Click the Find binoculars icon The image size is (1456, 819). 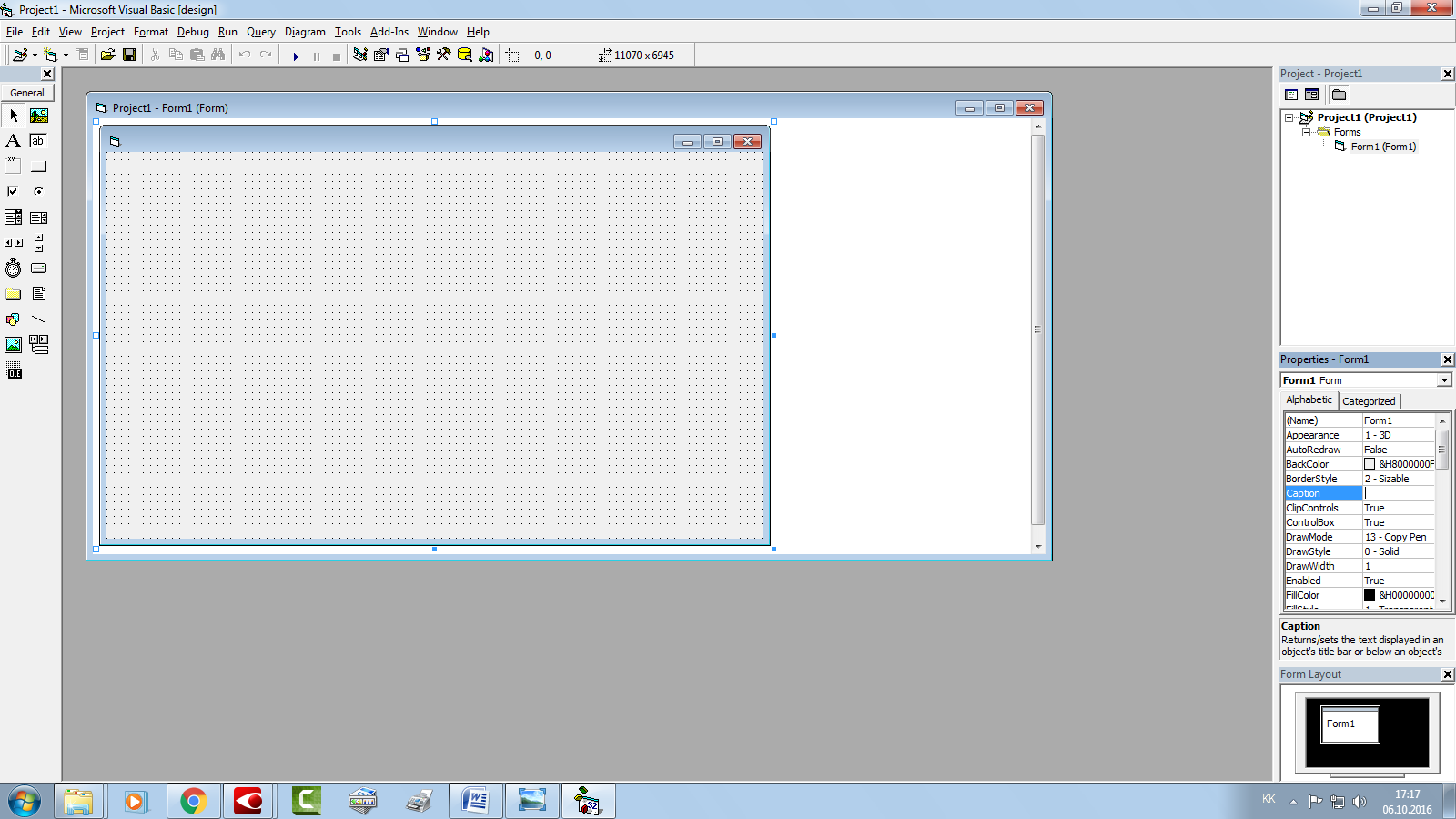pos(217,56)
